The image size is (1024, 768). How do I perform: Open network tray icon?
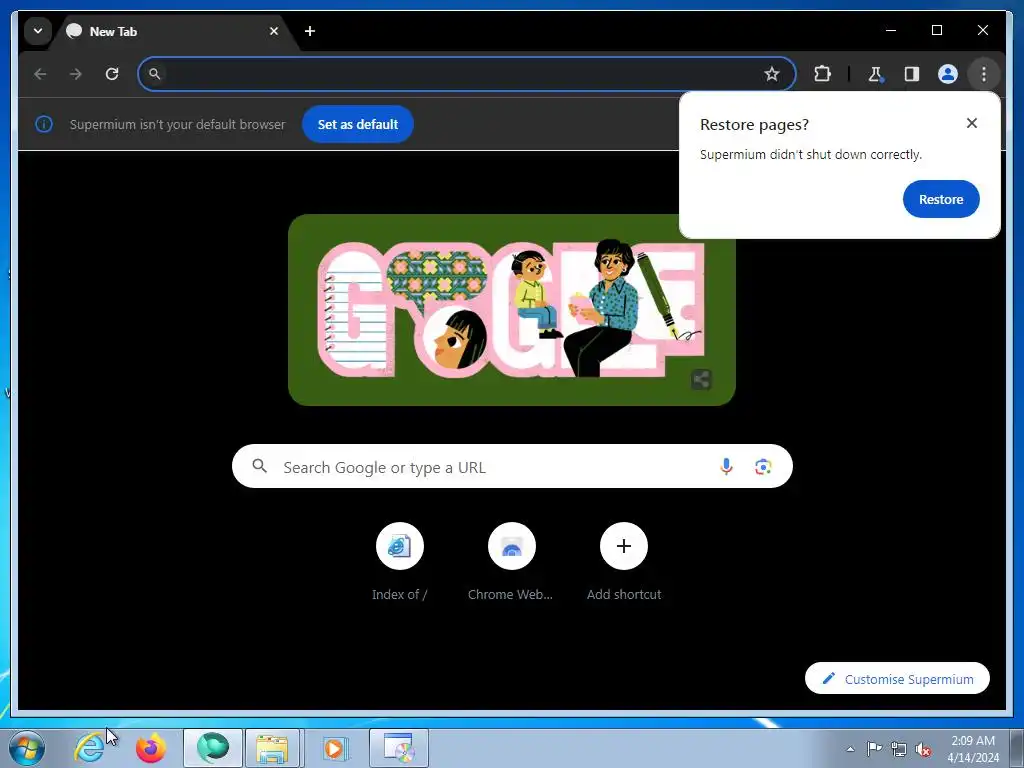pyautogui.click(x=899, y=749)
